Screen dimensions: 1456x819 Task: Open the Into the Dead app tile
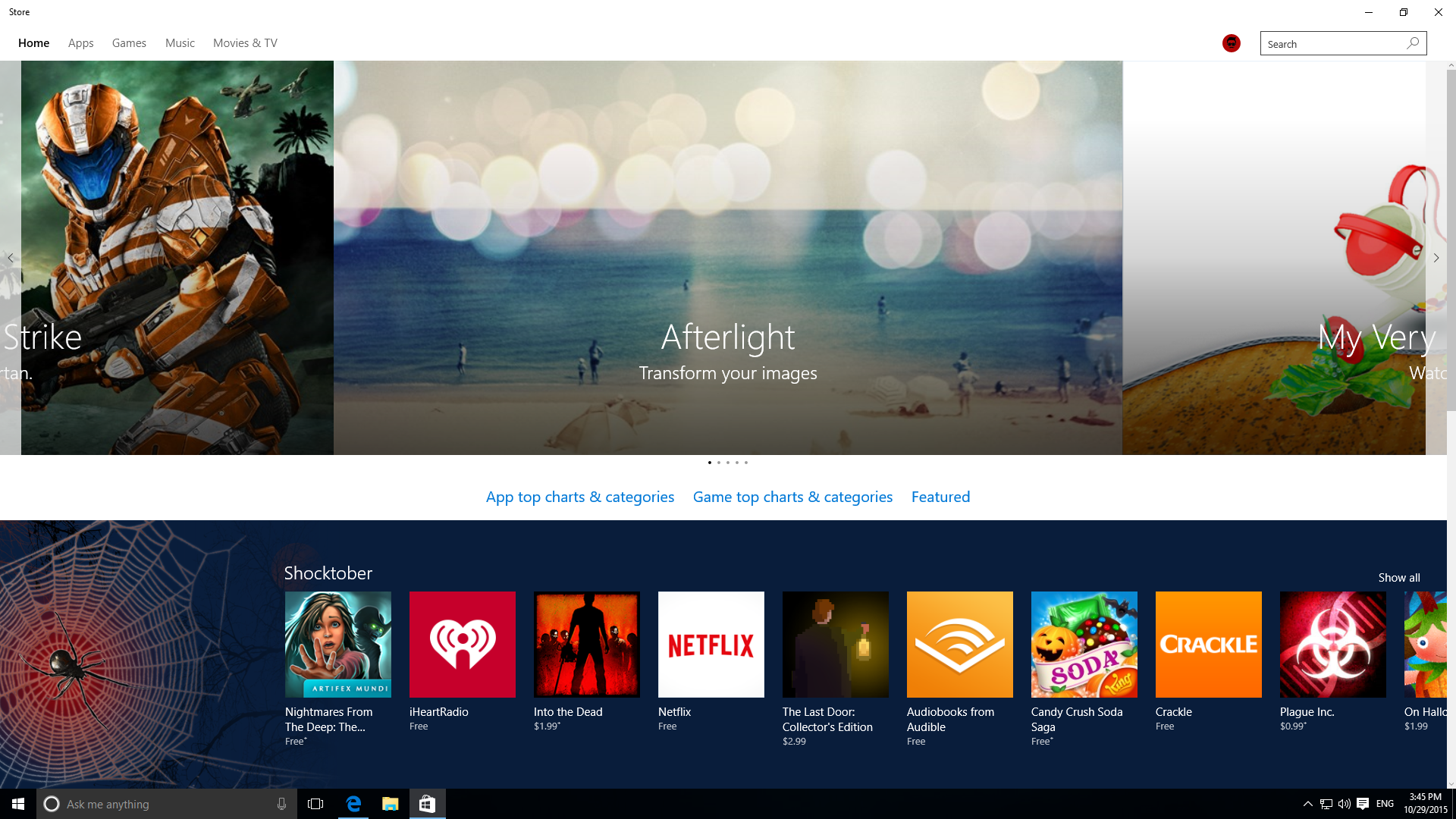pyautogui.click(x=587, y=645)
